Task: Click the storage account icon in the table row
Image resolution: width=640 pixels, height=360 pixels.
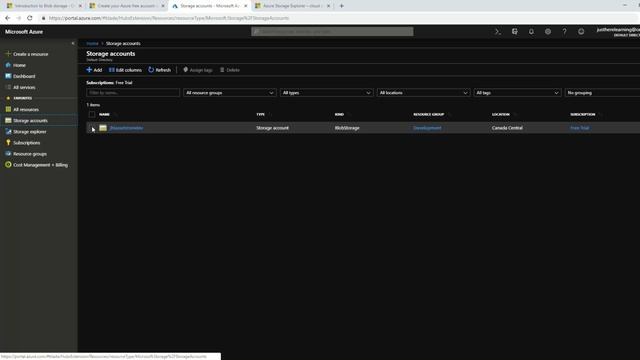Action: click(103, 128)
